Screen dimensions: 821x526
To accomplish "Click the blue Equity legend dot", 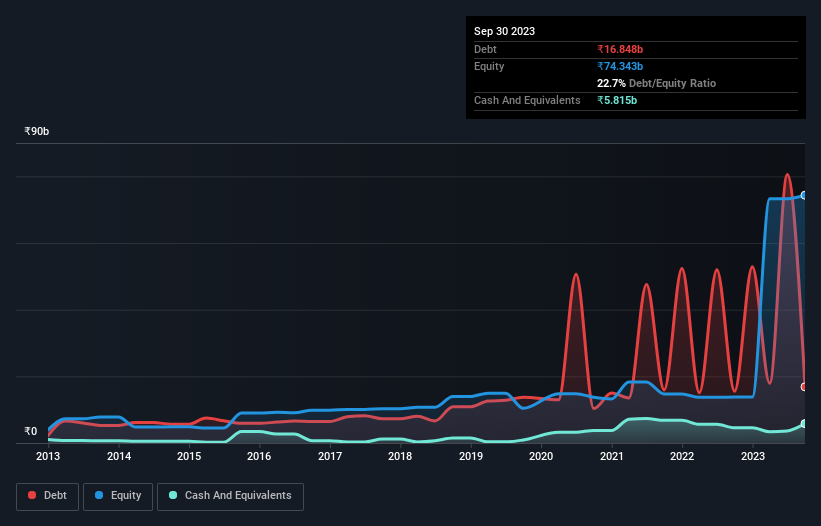I will [99, 495].
